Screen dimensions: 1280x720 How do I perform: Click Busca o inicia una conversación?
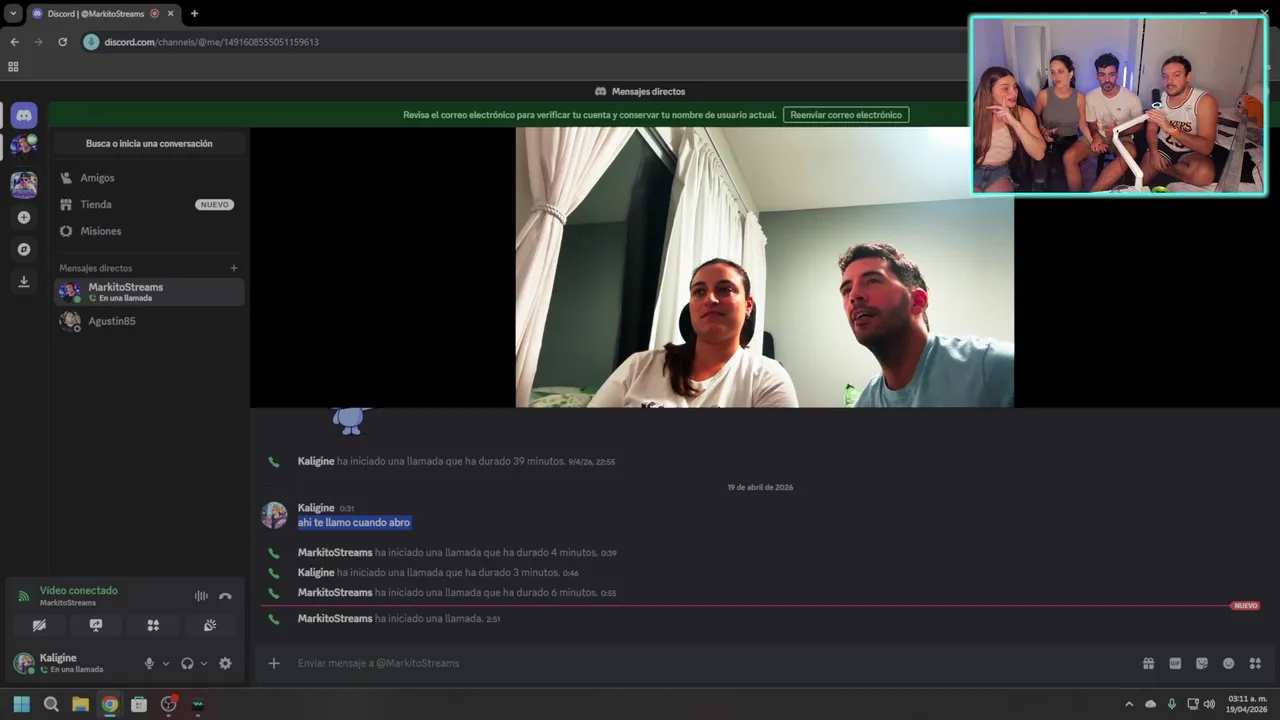click(x=149, y=144)
